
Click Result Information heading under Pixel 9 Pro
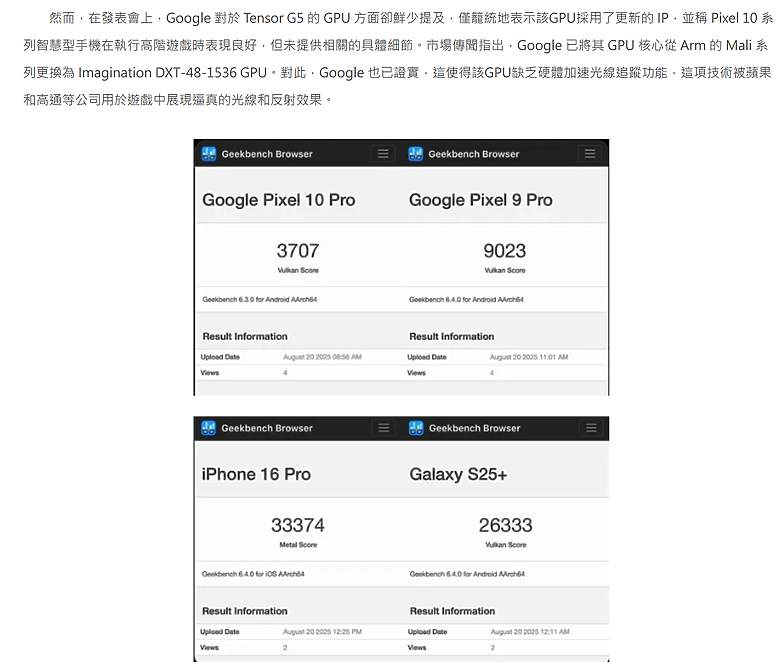click(452, 337)
